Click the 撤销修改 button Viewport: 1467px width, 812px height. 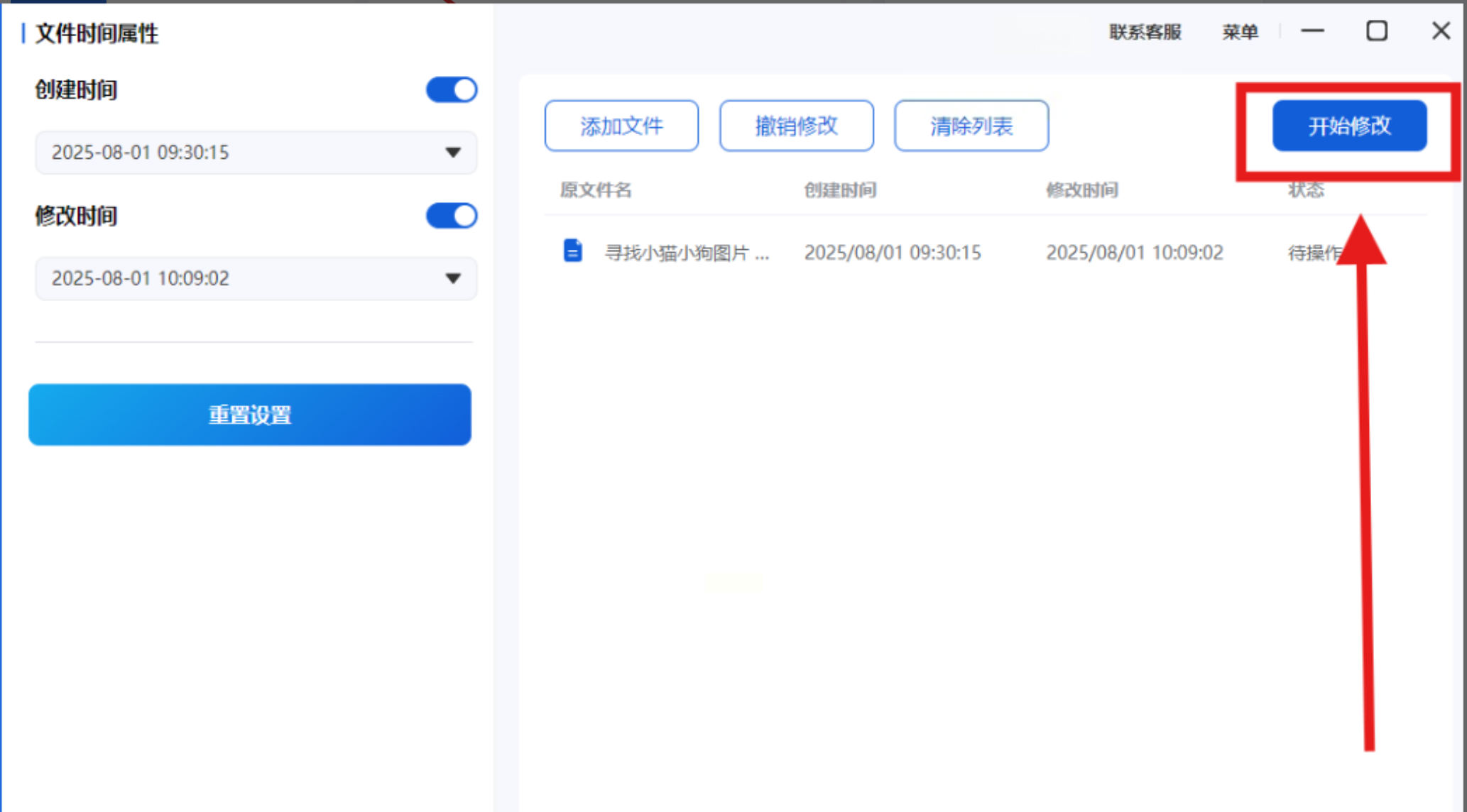796,126
